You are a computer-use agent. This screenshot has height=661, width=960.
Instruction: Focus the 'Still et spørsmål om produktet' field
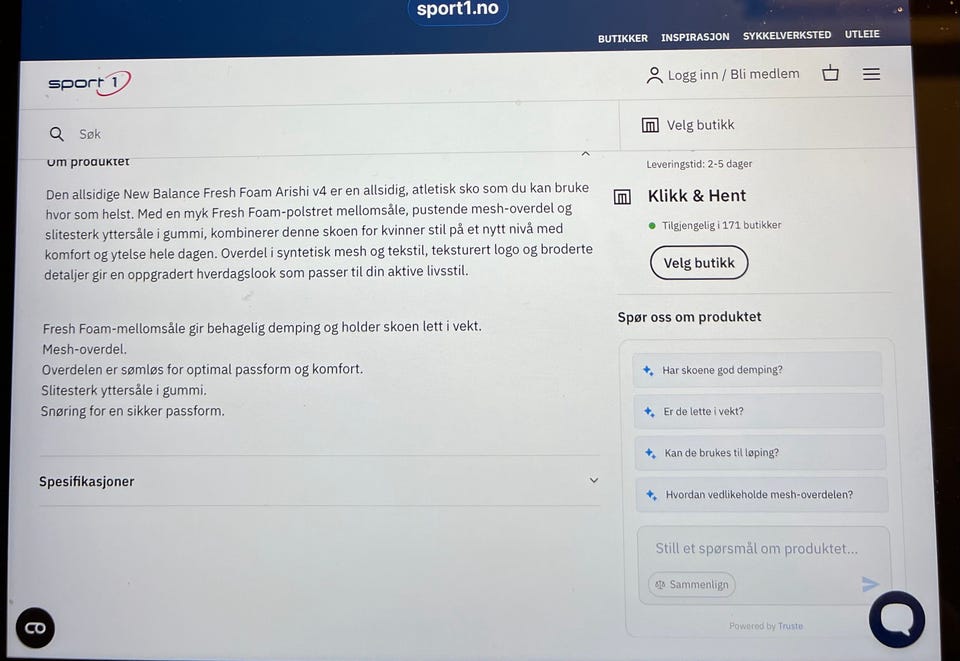(756, 548)
